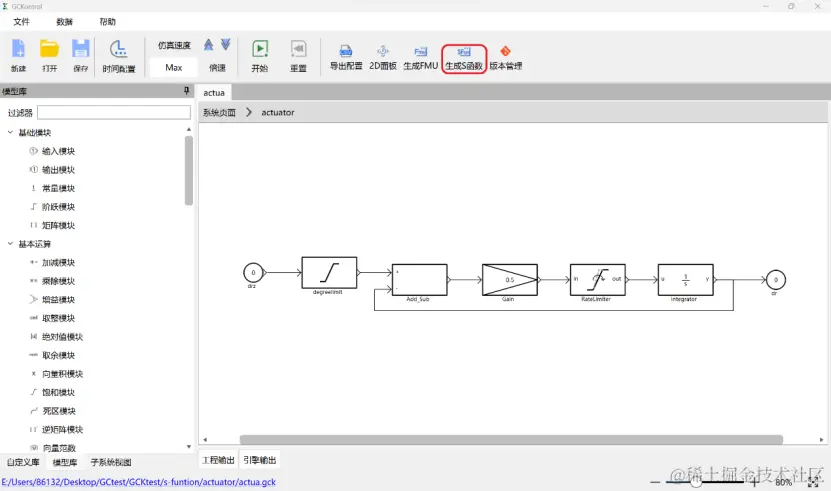
Task: Select 绝对值模块 in the library
Action: 62,337
